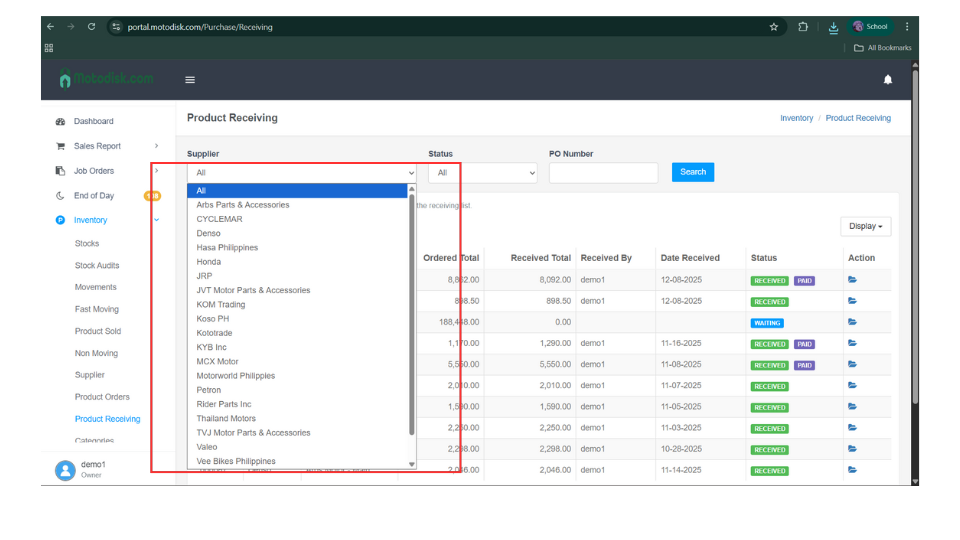Open browser downloads icon
Image resolution: width=960 pixels, height=540 pixels.
pos(833,27)
